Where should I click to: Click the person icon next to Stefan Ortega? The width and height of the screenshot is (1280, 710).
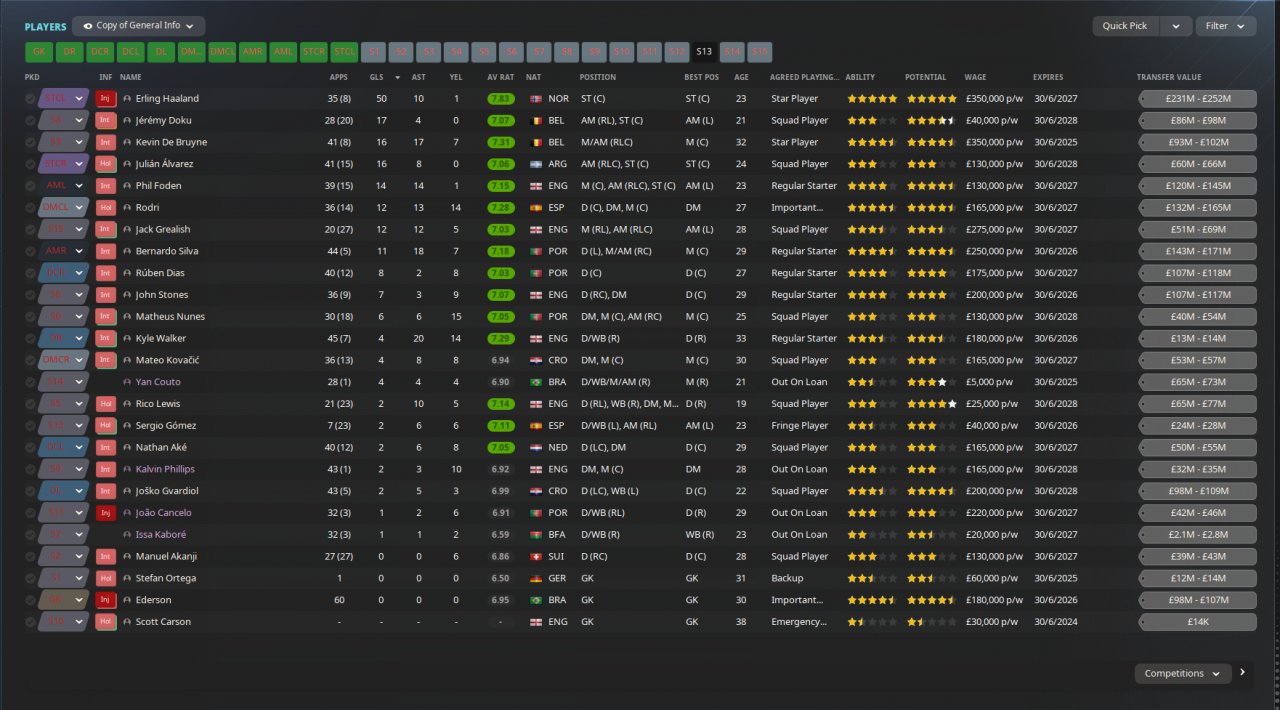127,578
